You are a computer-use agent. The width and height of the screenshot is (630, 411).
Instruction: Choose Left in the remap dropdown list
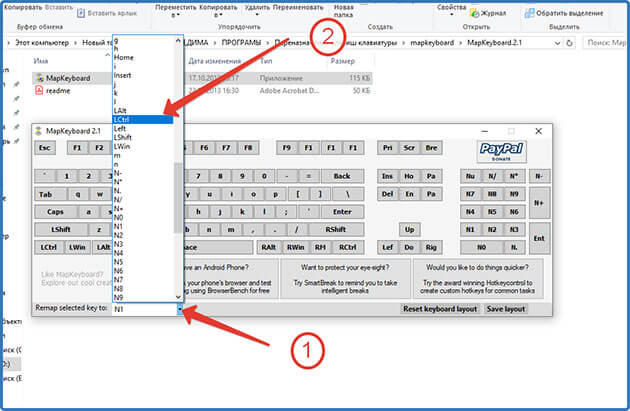(143, 129)
